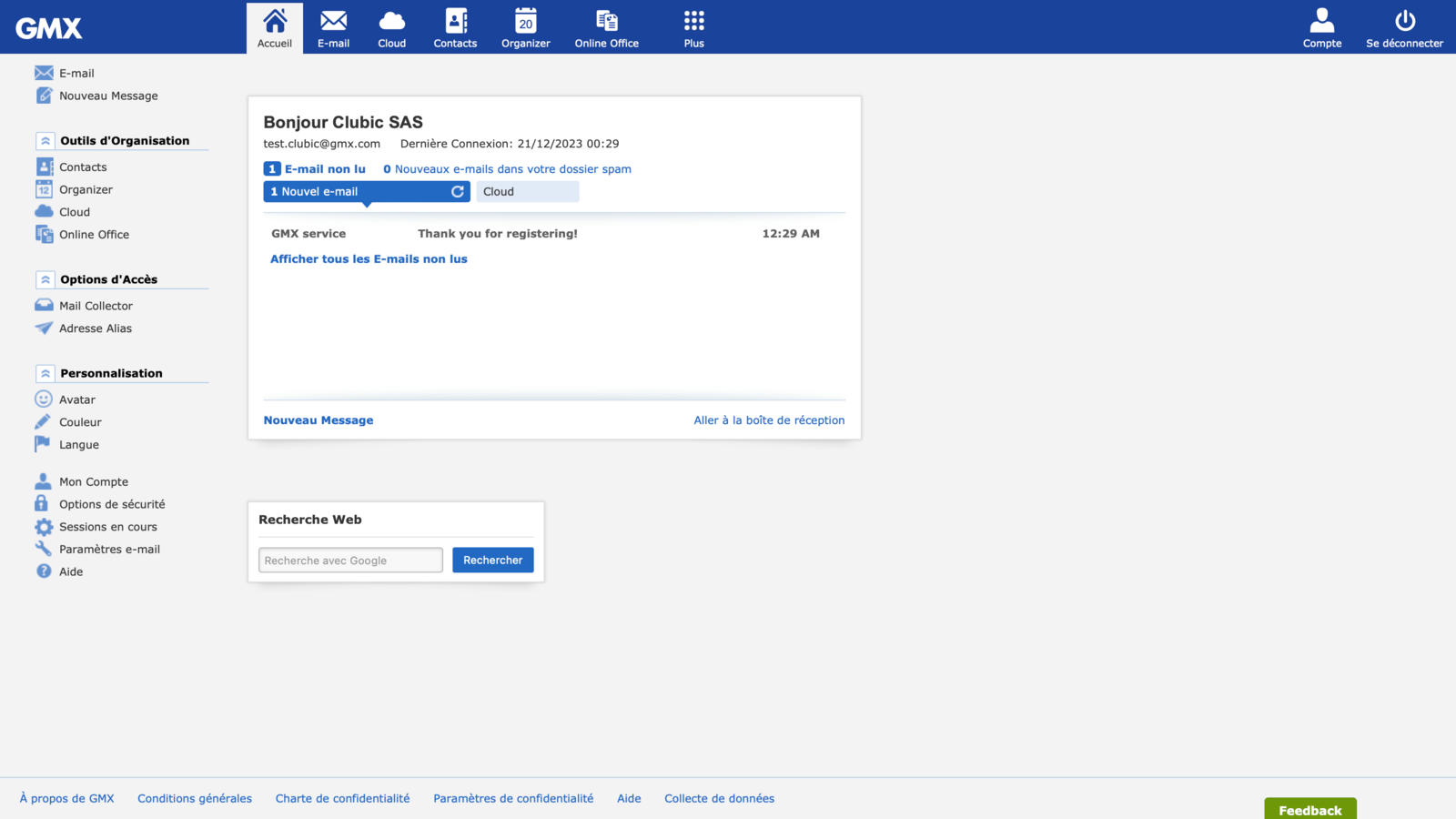This screenshot has width=1456, height=819.
Task: Click the Rechercher button
Action: [493, 560]
